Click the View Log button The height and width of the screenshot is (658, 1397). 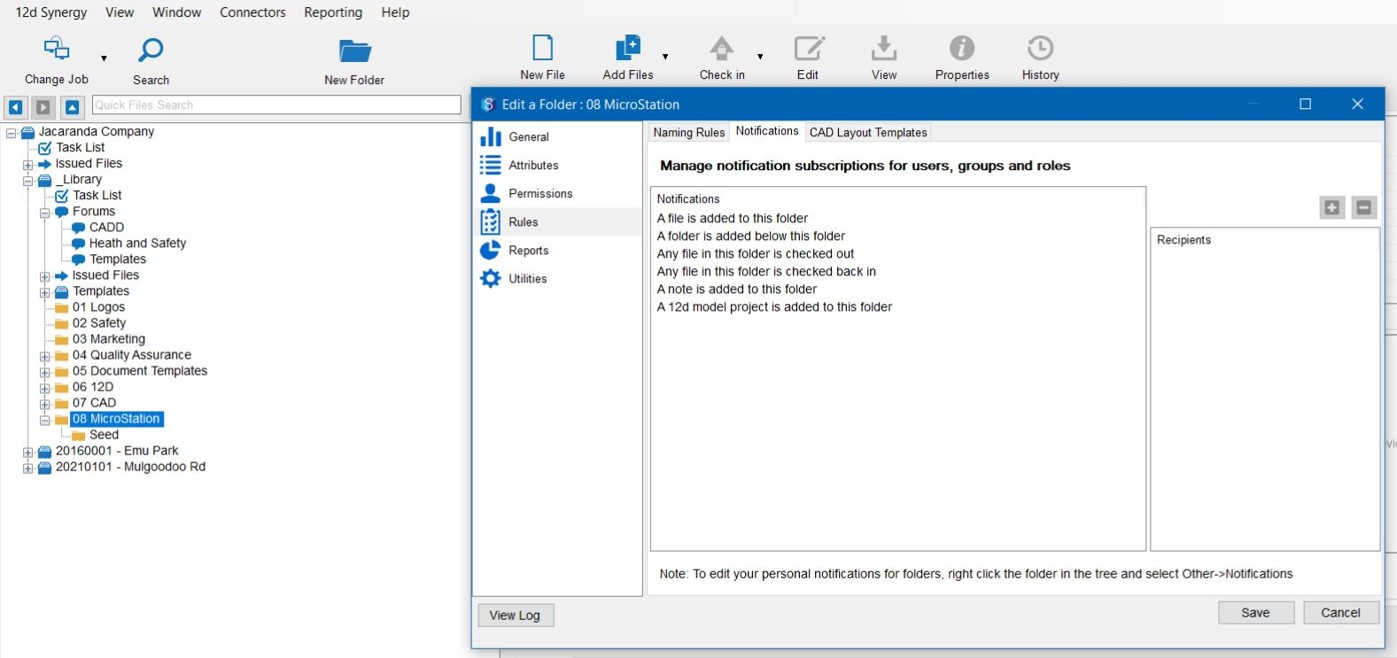(515, 615)
